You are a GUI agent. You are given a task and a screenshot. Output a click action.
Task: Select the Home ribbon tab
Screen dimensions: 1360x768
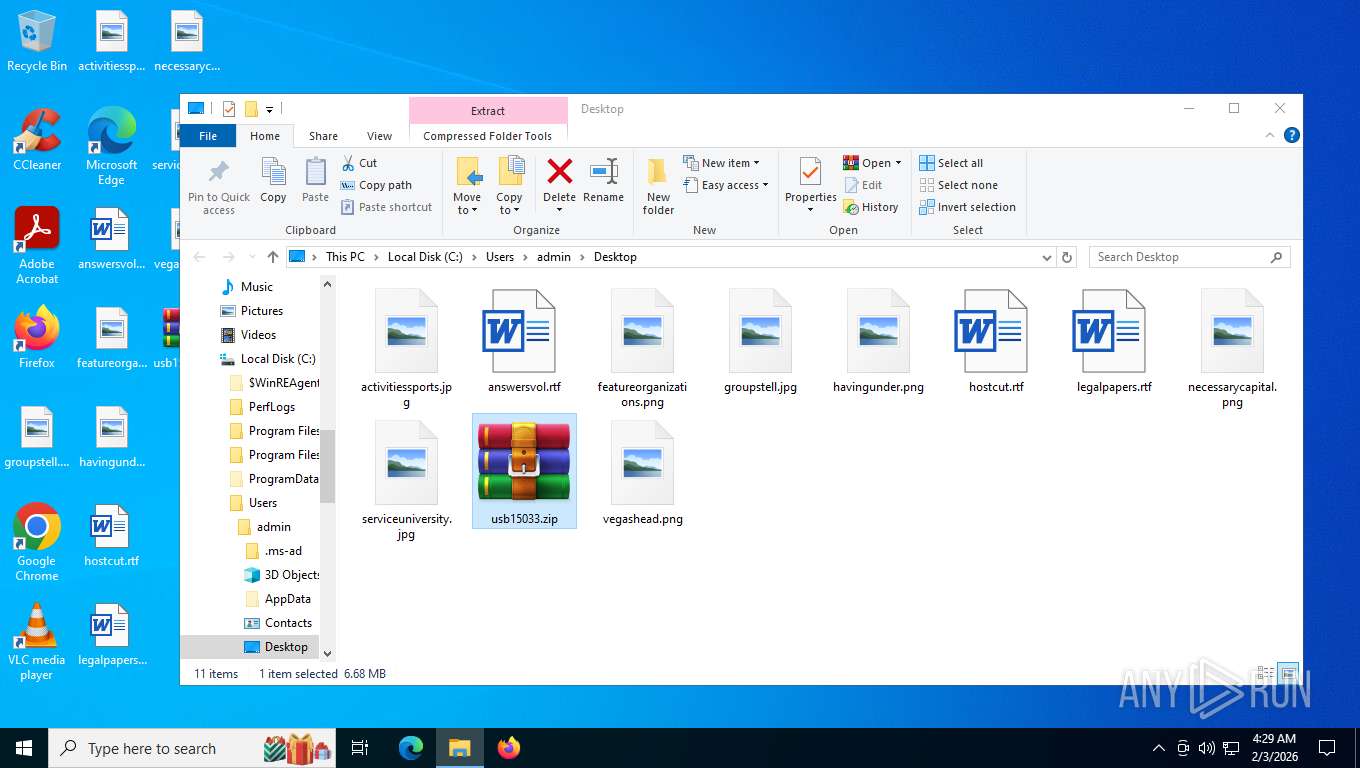click(265, 136)
